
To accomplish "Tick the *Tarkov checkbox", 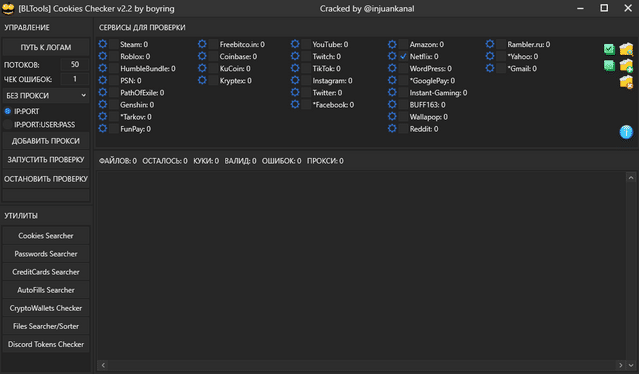I will [114, 117].
